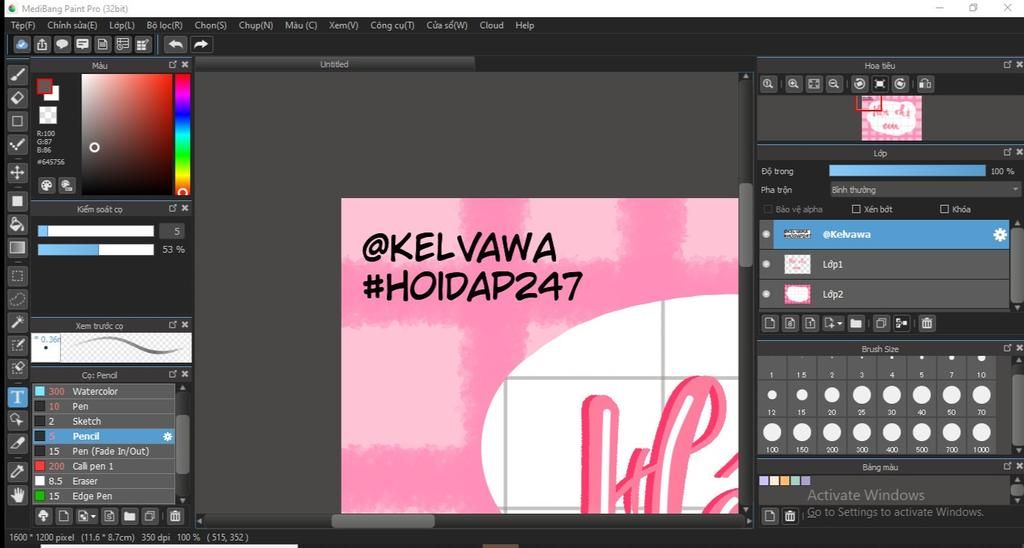This screenshot has width=1024, height=548.
Task: Select the transparent color swatch
Action: [48, 115]
